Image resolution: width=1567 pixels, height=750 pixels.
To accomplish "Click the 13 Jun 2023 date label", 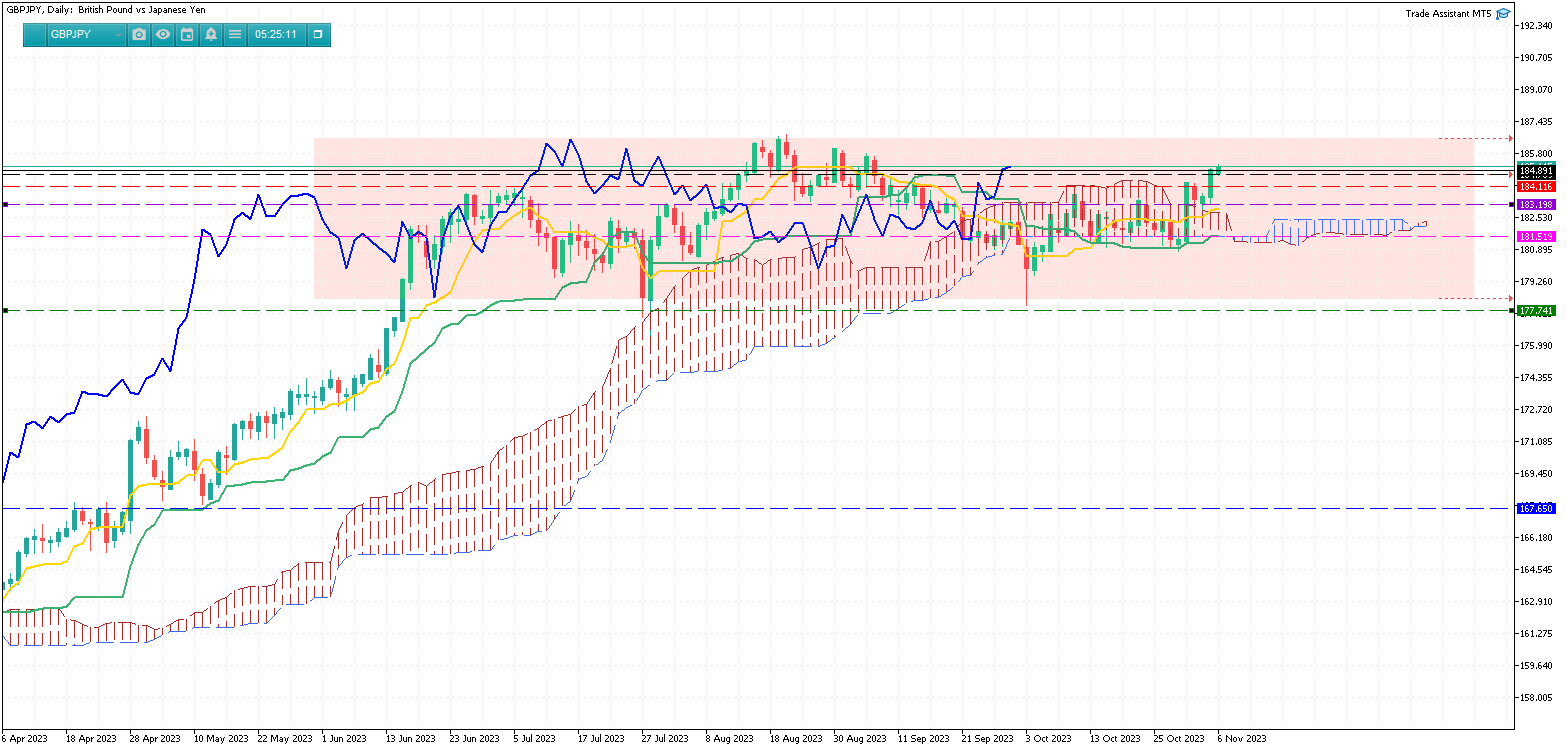I will [x=411, y=739].
